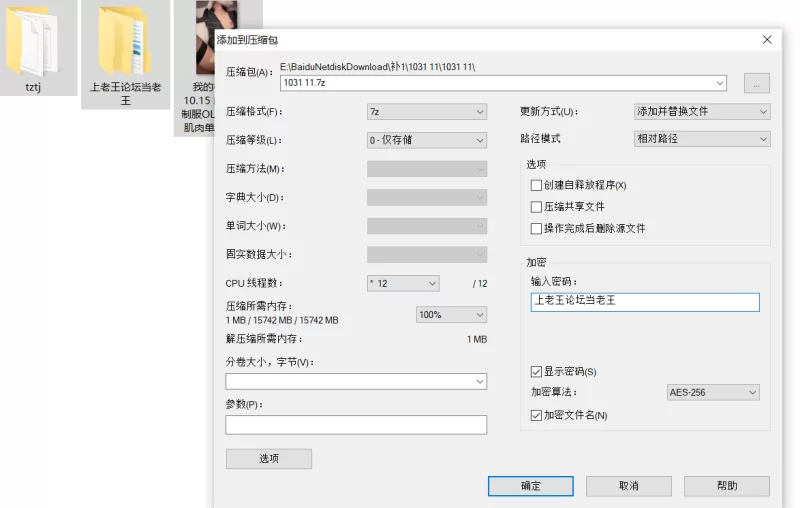Close the 添加到压缩包 dialog

[x=767, y=40]
